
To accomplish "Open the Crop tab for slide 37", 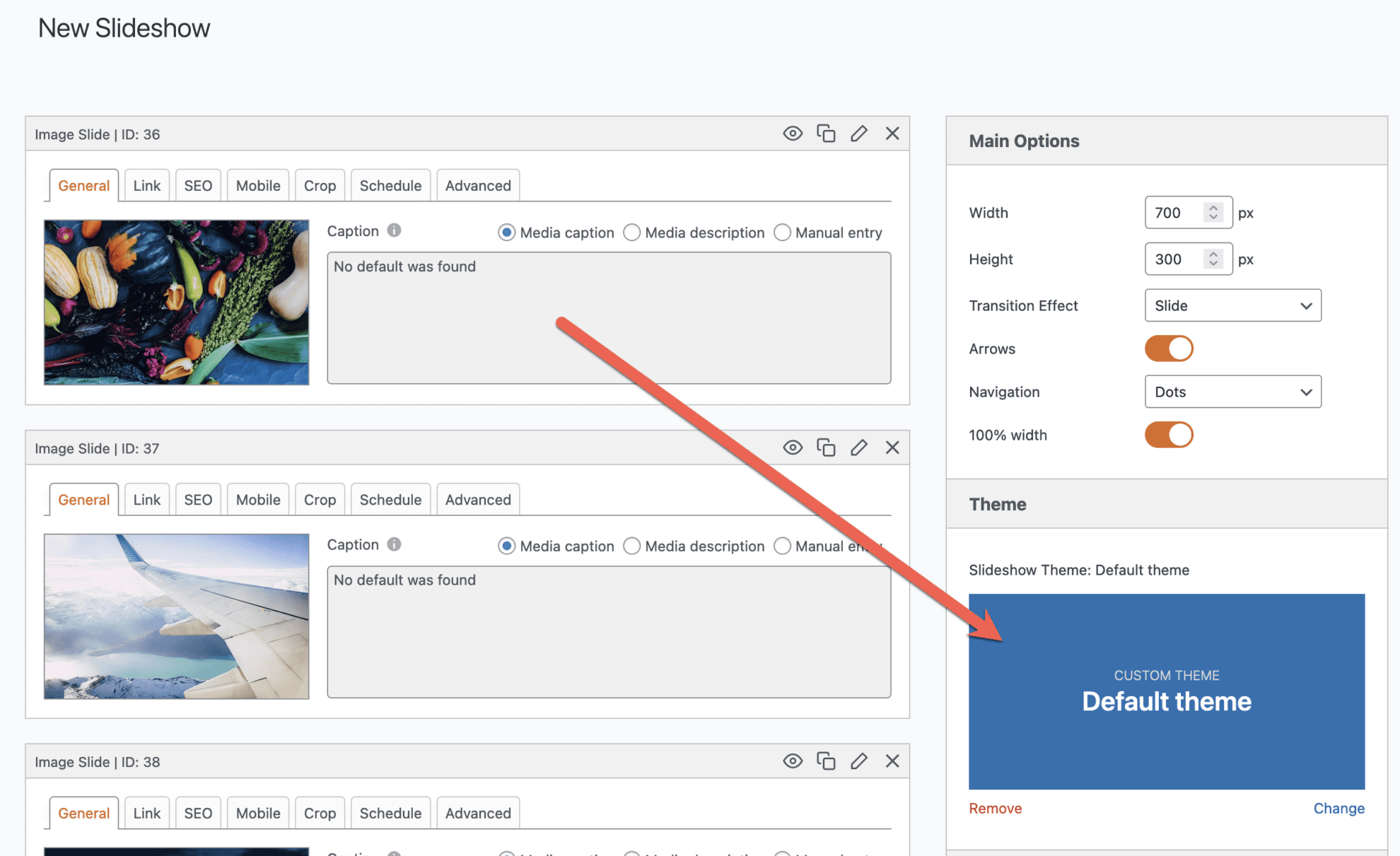I will pos(320,499).
